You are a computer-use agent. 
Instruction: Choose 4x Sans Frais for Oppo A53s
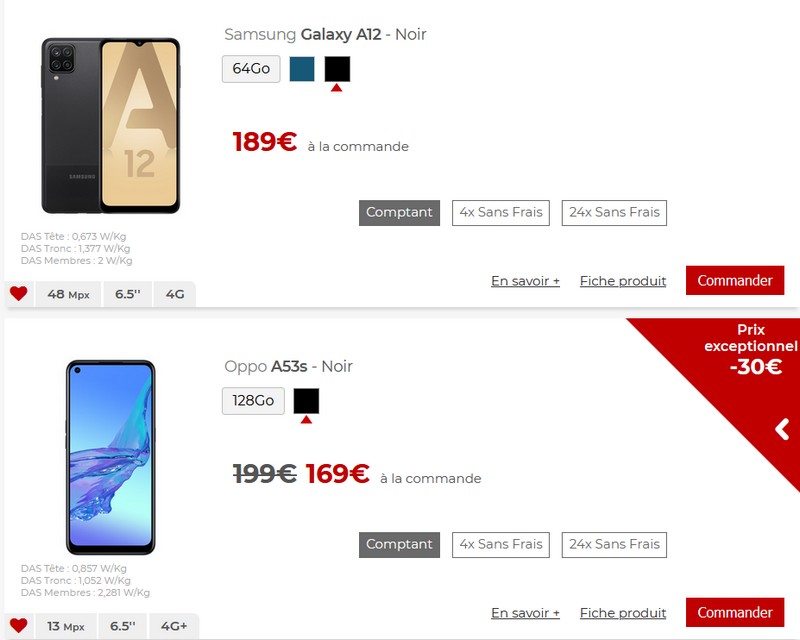coord(501,545)
